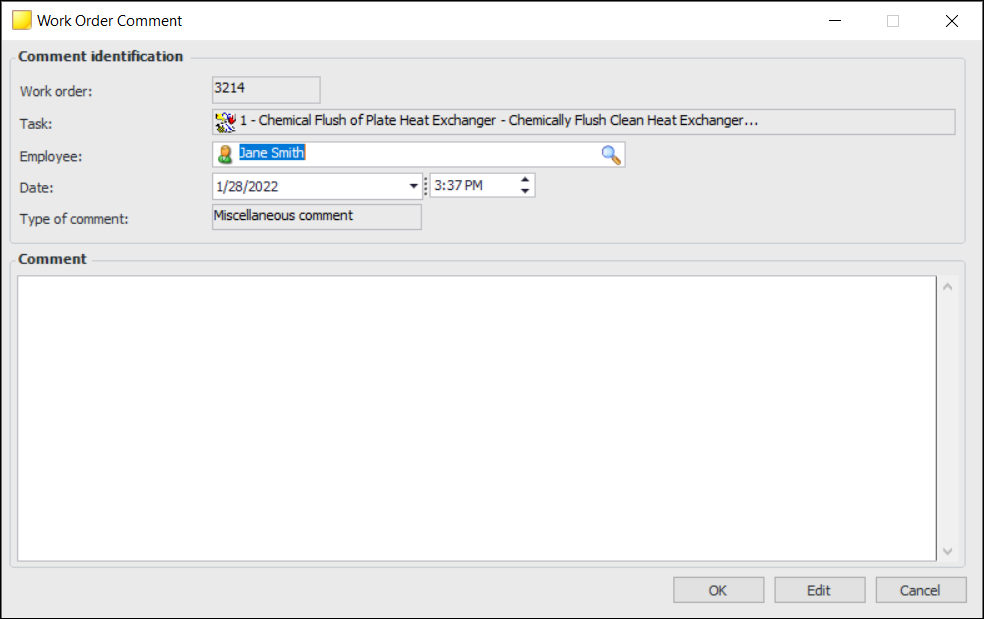Viewport: 984px width, 619px height.
Task: Click the employee search magnifier icon
Action: tap(611, 155)
